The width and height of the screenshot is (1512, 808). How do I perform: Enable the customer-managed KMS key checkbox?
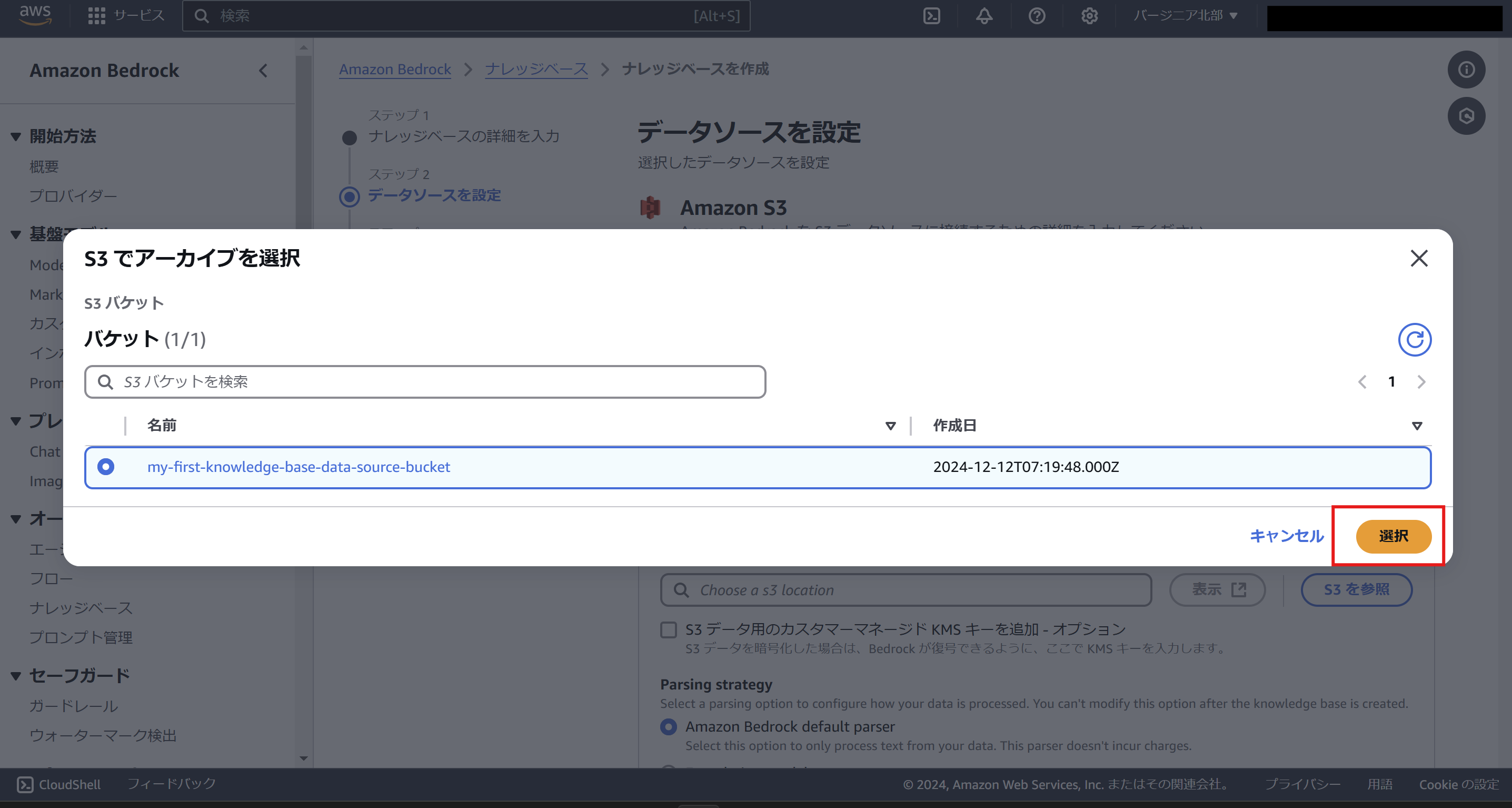click(668, 629)
